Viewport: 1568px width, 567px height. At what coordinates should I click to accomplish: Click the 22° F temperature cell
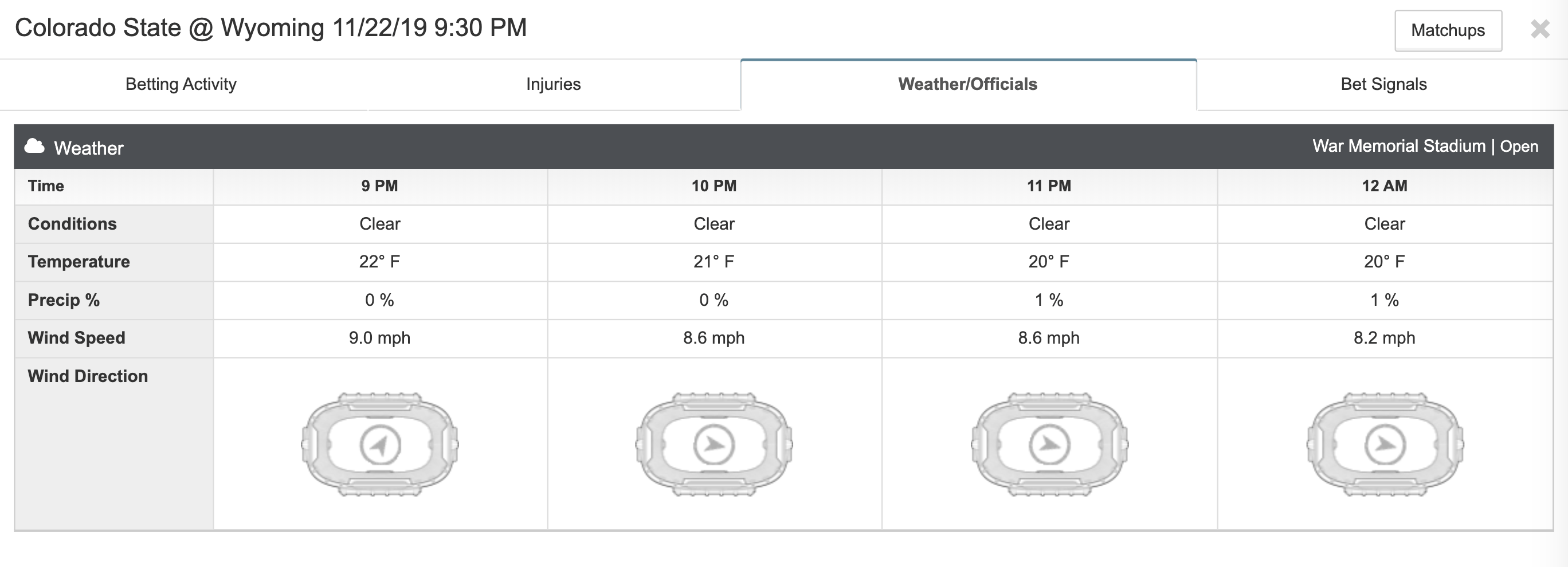tap(380, 262)
